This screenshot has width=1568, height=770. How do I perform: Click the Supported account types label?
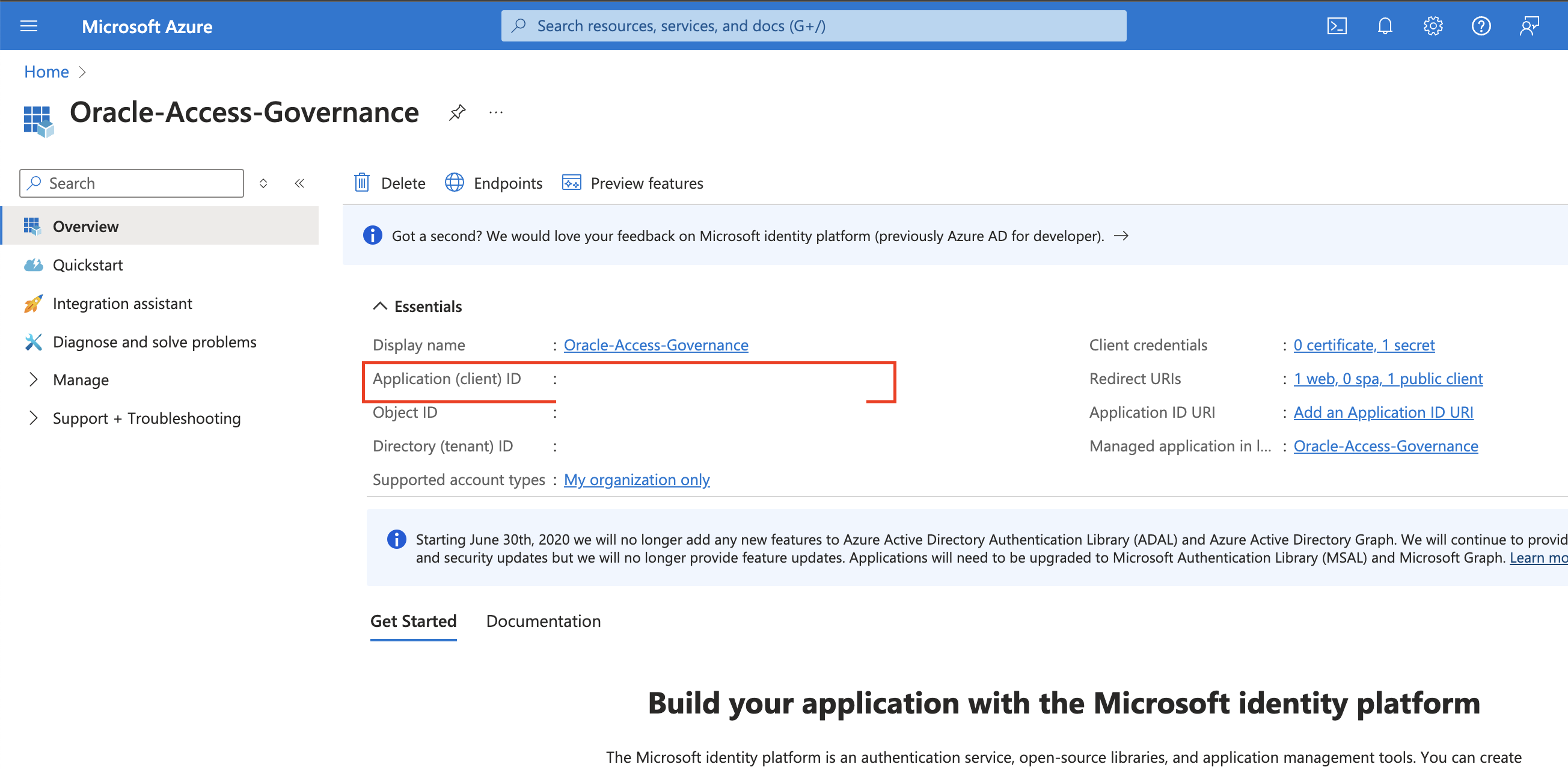pyautogui.click(x=458, y=480)
